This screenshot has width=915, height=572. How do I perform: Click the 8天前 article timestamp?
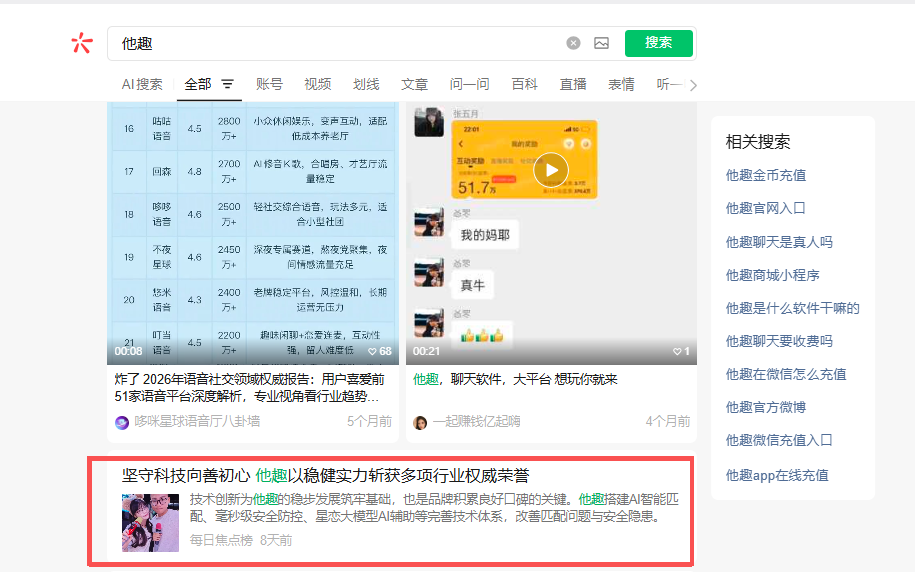pyautogui.click(x=276, y=540)
